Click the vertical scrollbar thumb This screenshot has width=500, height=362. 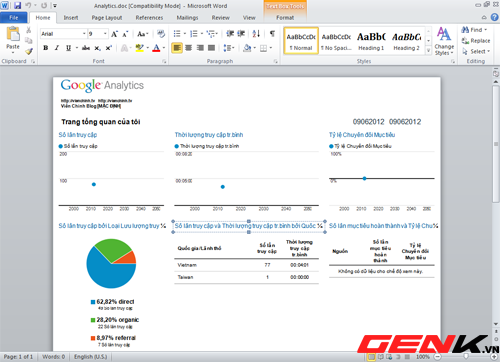click(x=496, y=143)
